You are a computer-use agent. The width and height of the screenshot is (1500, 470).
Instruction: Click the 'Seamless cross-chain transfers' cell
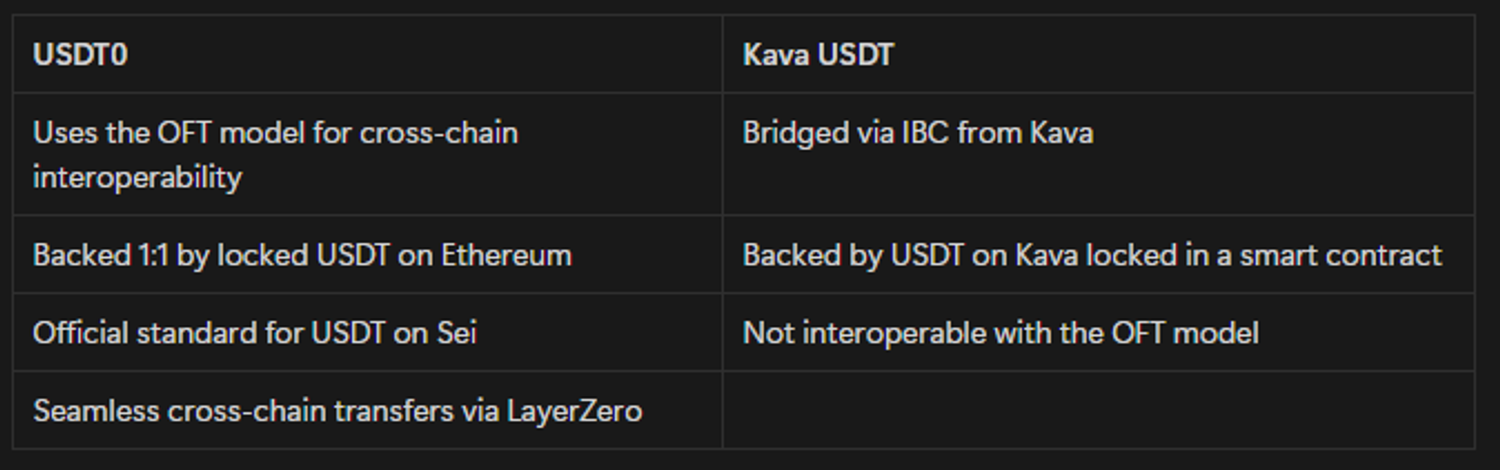coord(337,410)
